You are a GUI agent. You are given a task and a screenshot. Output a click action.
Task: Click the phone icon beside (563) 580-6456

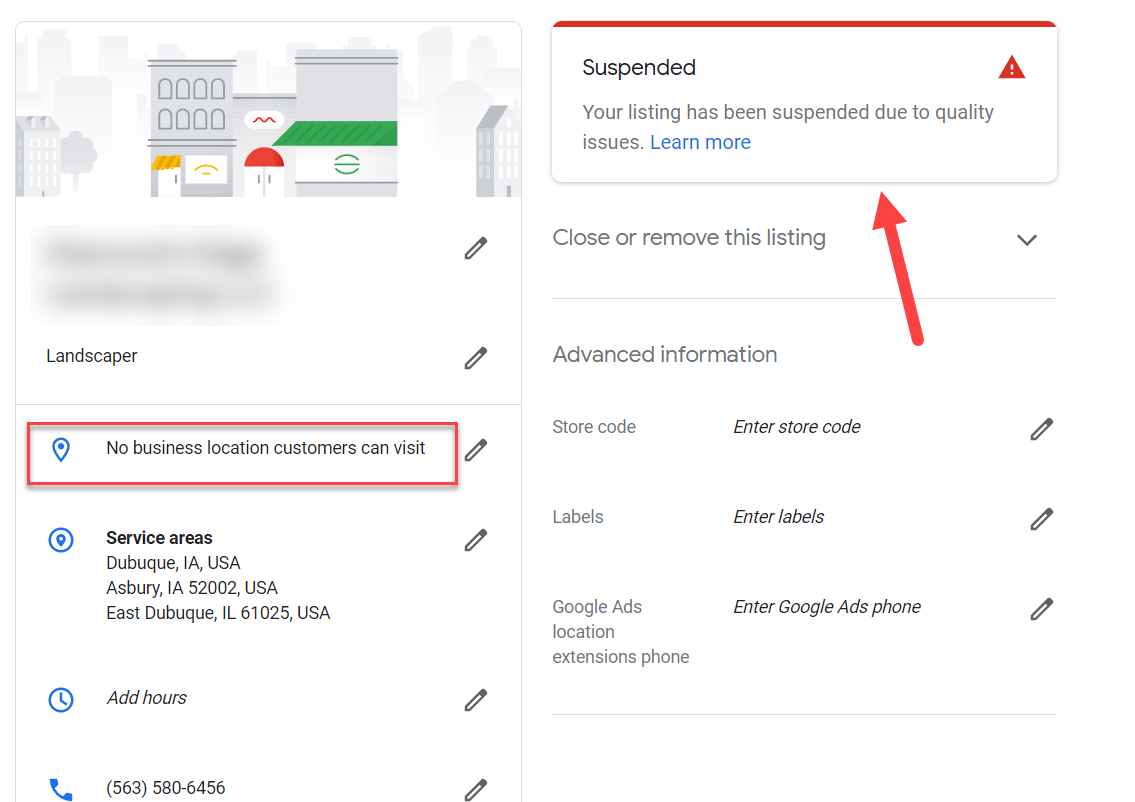point(61,790)
